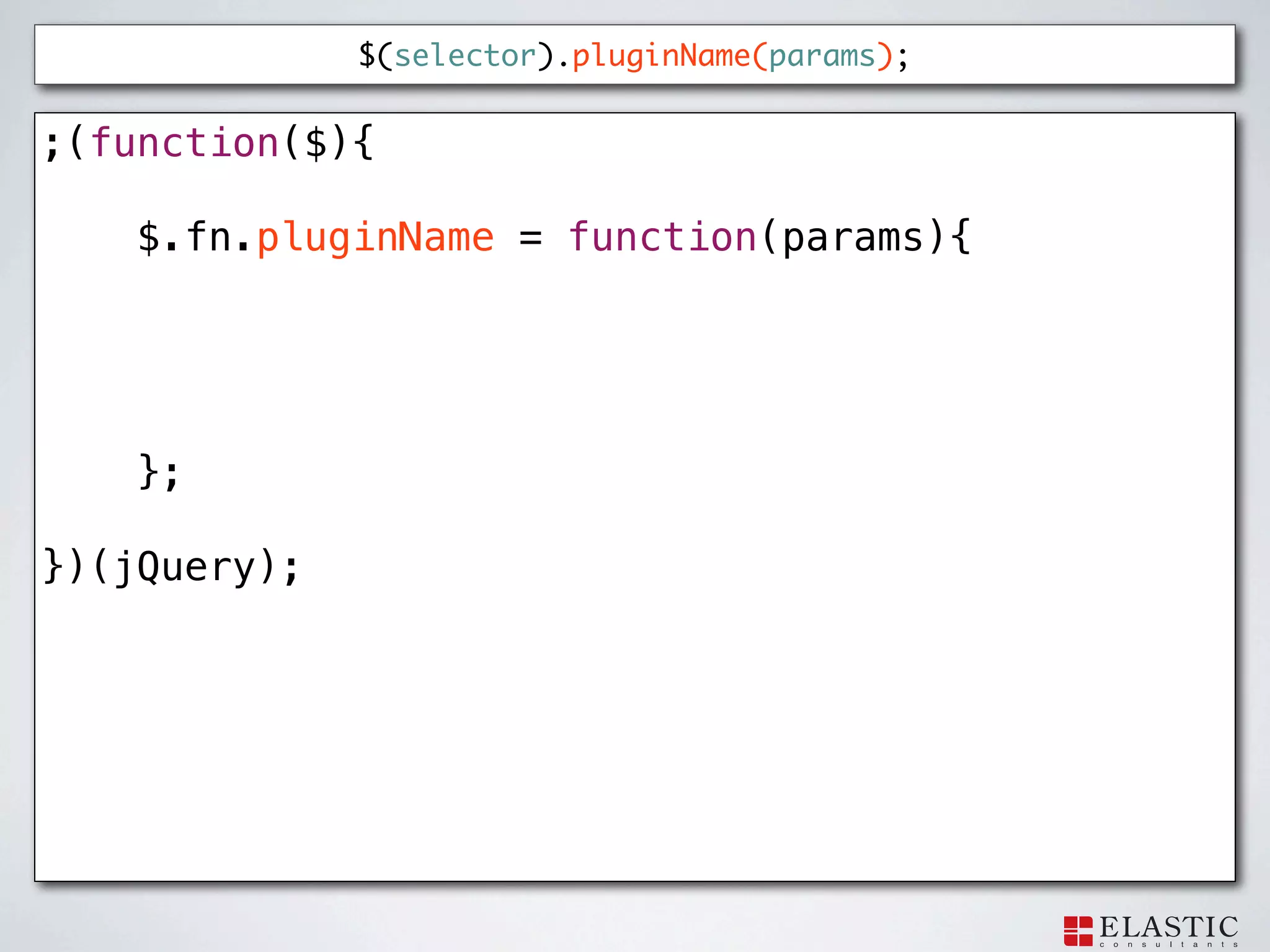The image size is (1270, 952).
Task: Click the Elastic consultants logo
Action: 1151,931
